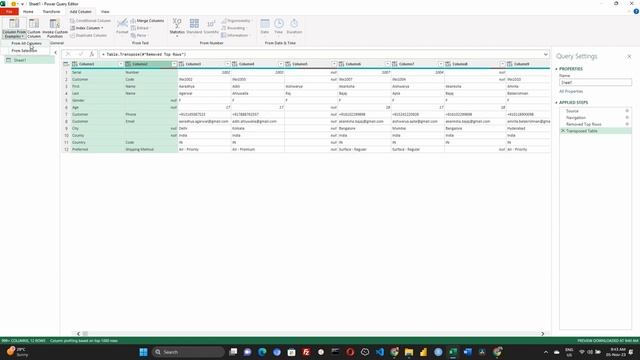Open settings gear for Source step
The width and height of the screenshot is (640, 360).
pos(627,111)
